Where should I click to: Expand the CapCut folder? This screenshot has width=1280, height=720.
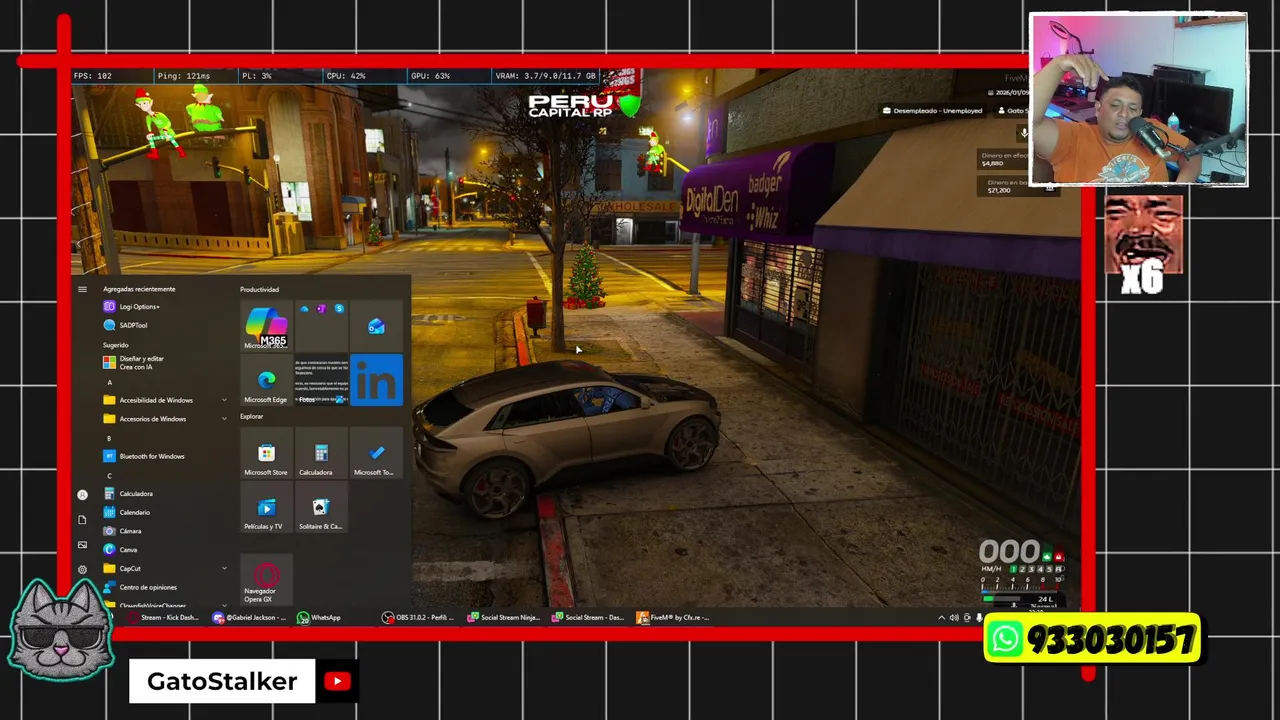tap(165, 568)
